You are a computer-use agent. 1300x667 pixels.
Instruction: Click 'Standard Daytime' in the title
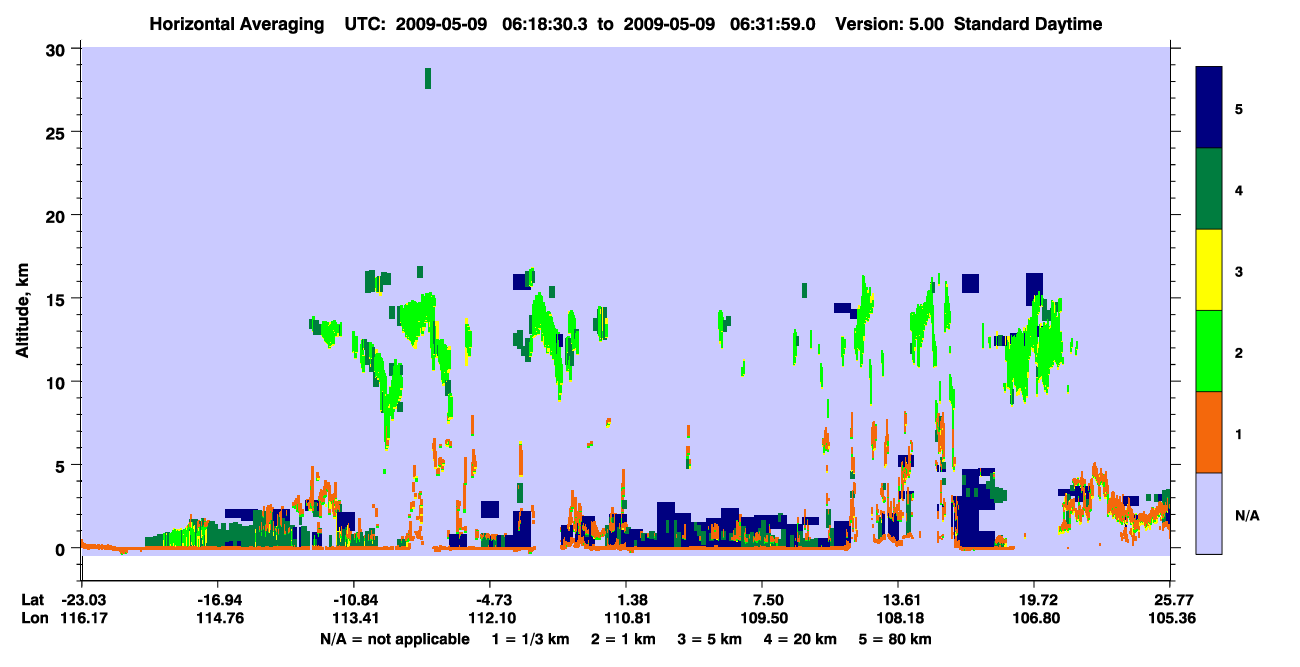click(1028, 24)
